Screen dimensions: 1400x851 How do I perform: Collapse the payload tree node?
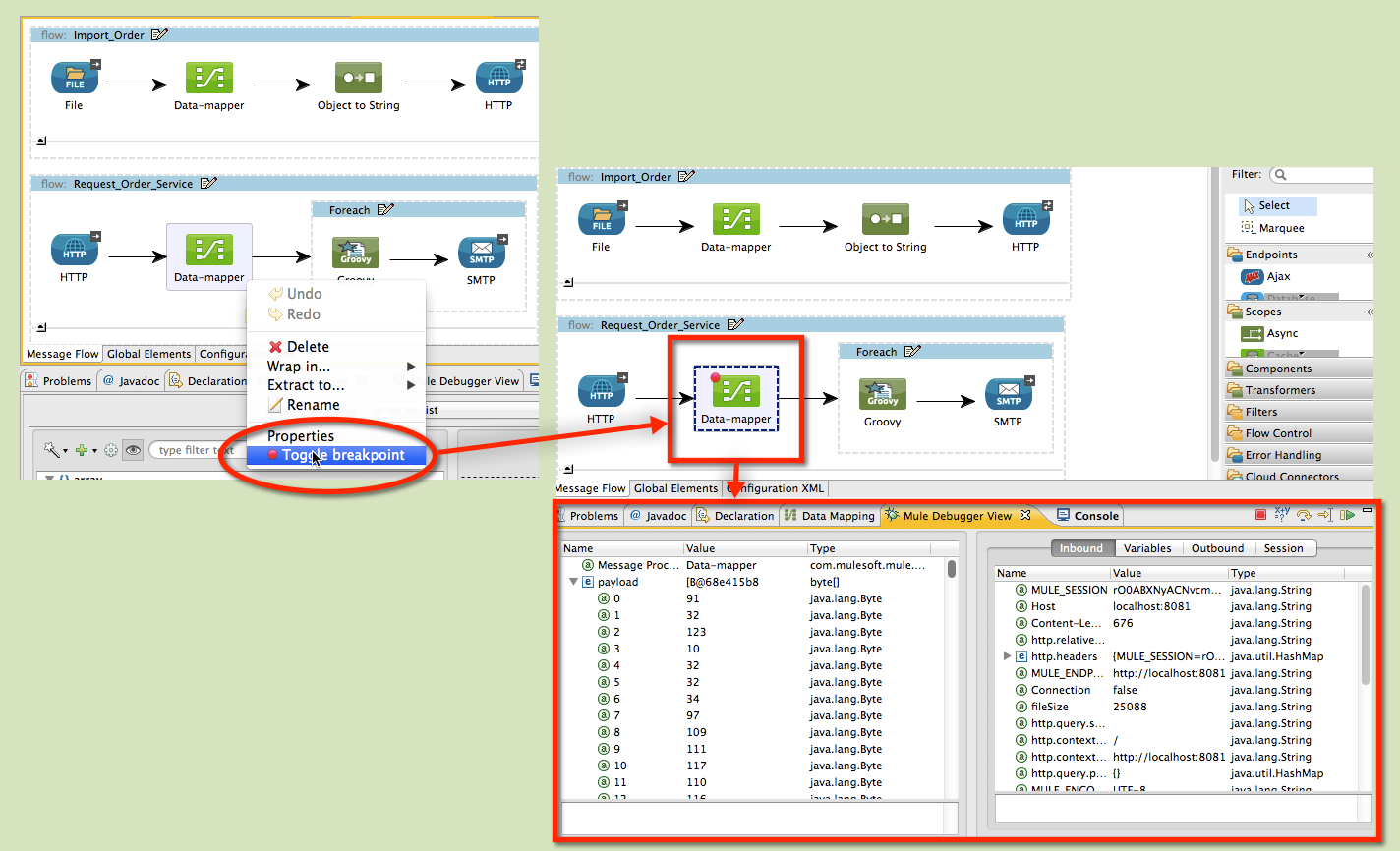coord(573,582)
